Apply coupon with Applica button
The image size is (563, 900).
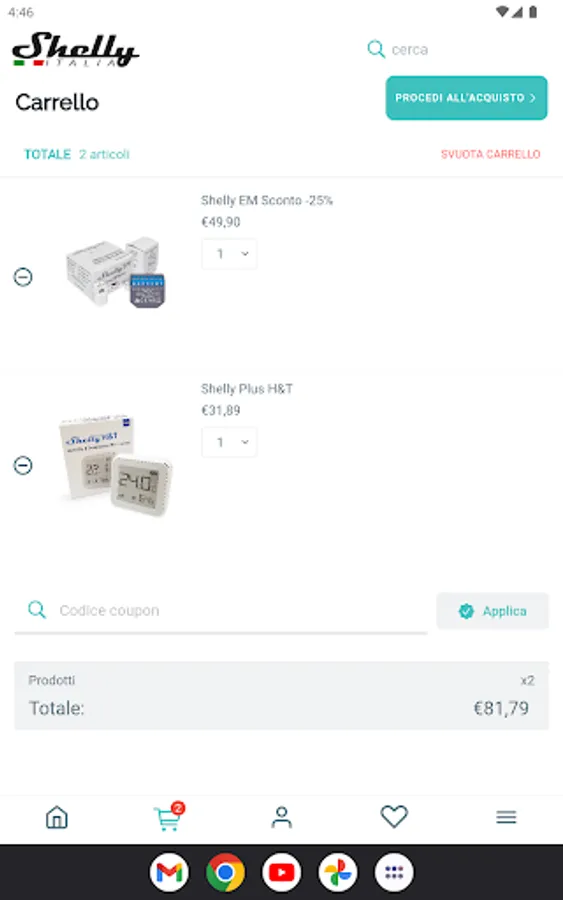click(492, 611)
